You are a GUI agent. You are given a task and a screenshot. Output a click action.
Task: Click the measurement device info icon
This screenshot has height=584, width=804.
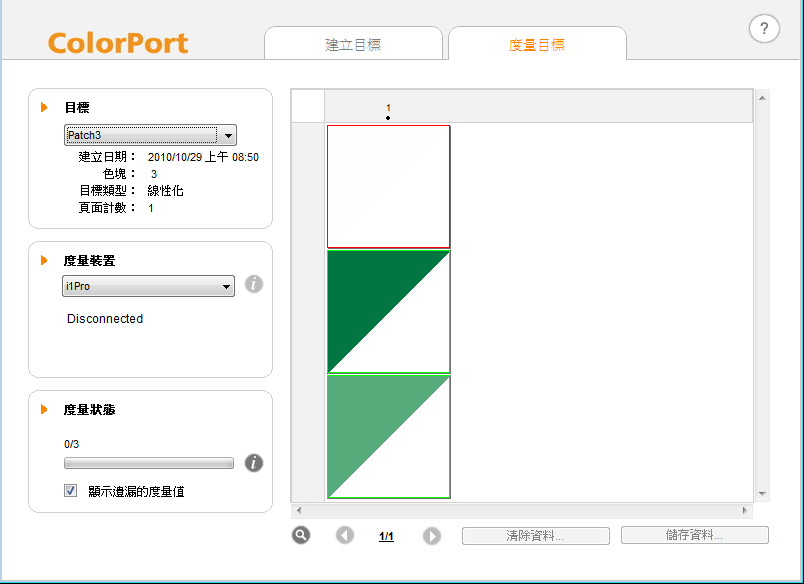click(x=254, y=284)
